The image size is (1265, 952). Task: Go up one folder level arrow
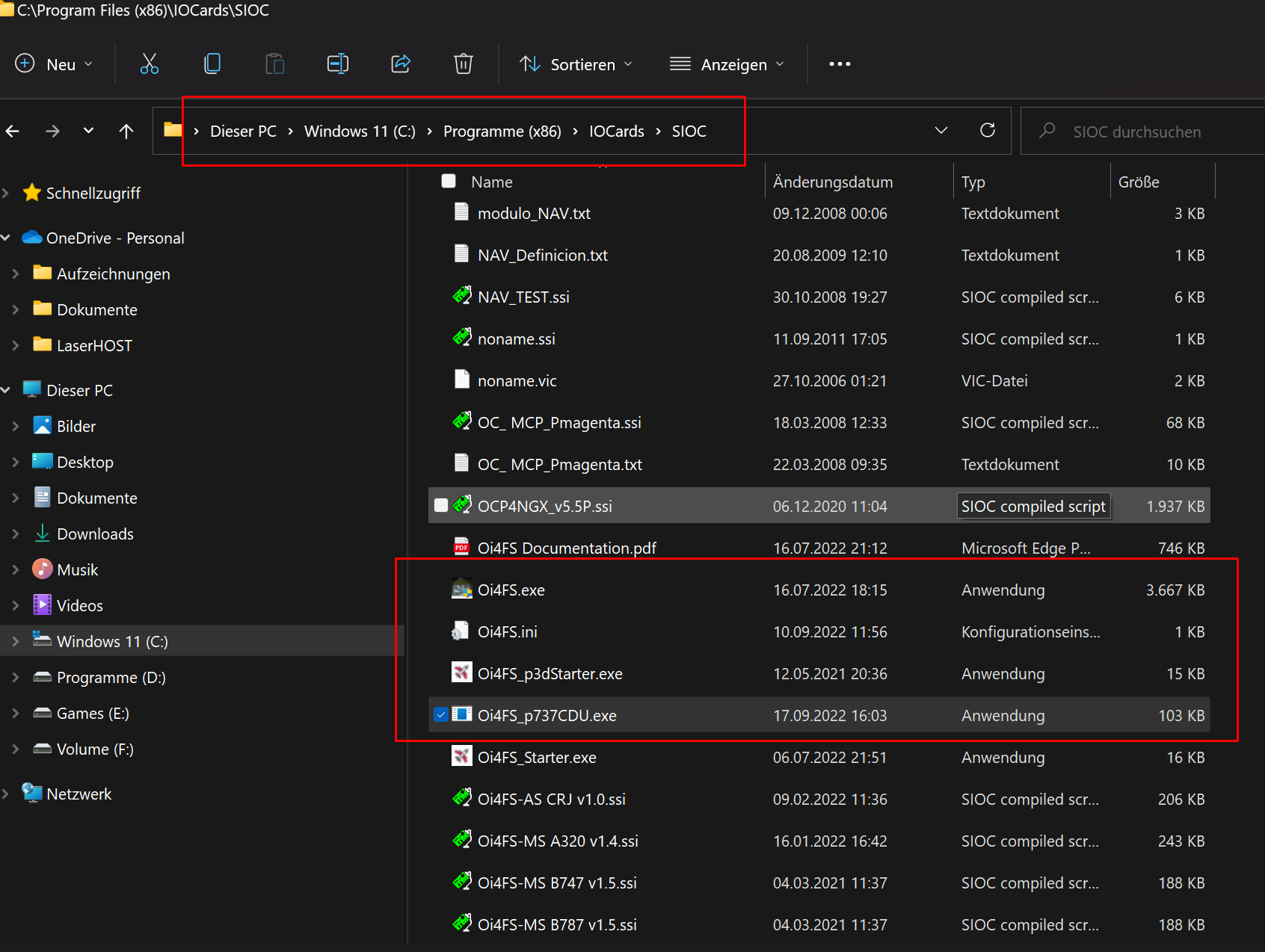(x=126, y=132)
